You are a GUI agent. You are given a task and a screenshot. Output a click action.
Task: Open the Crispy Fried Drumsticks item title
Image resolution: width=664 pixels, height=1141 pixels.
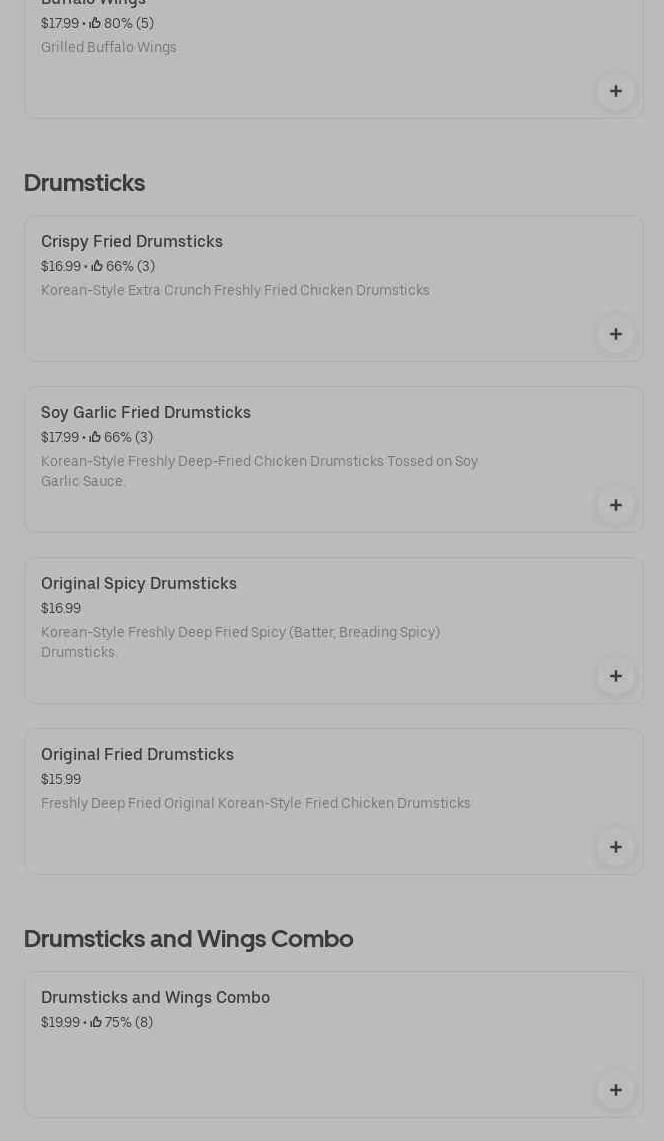132,241
